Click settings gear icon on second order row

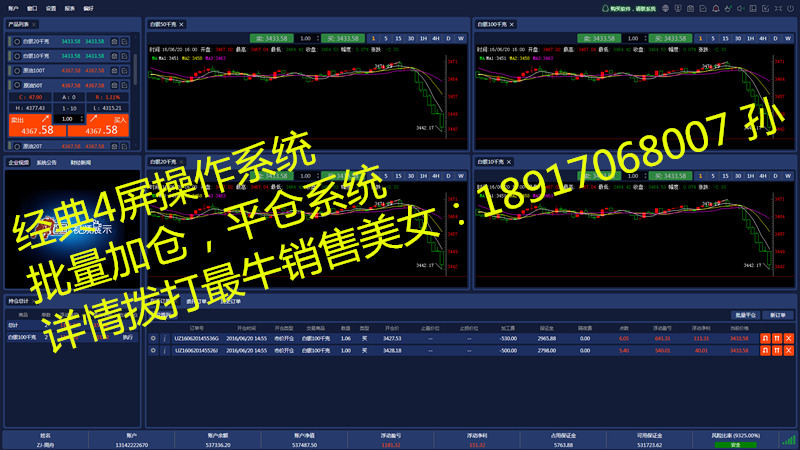(153, 351)
